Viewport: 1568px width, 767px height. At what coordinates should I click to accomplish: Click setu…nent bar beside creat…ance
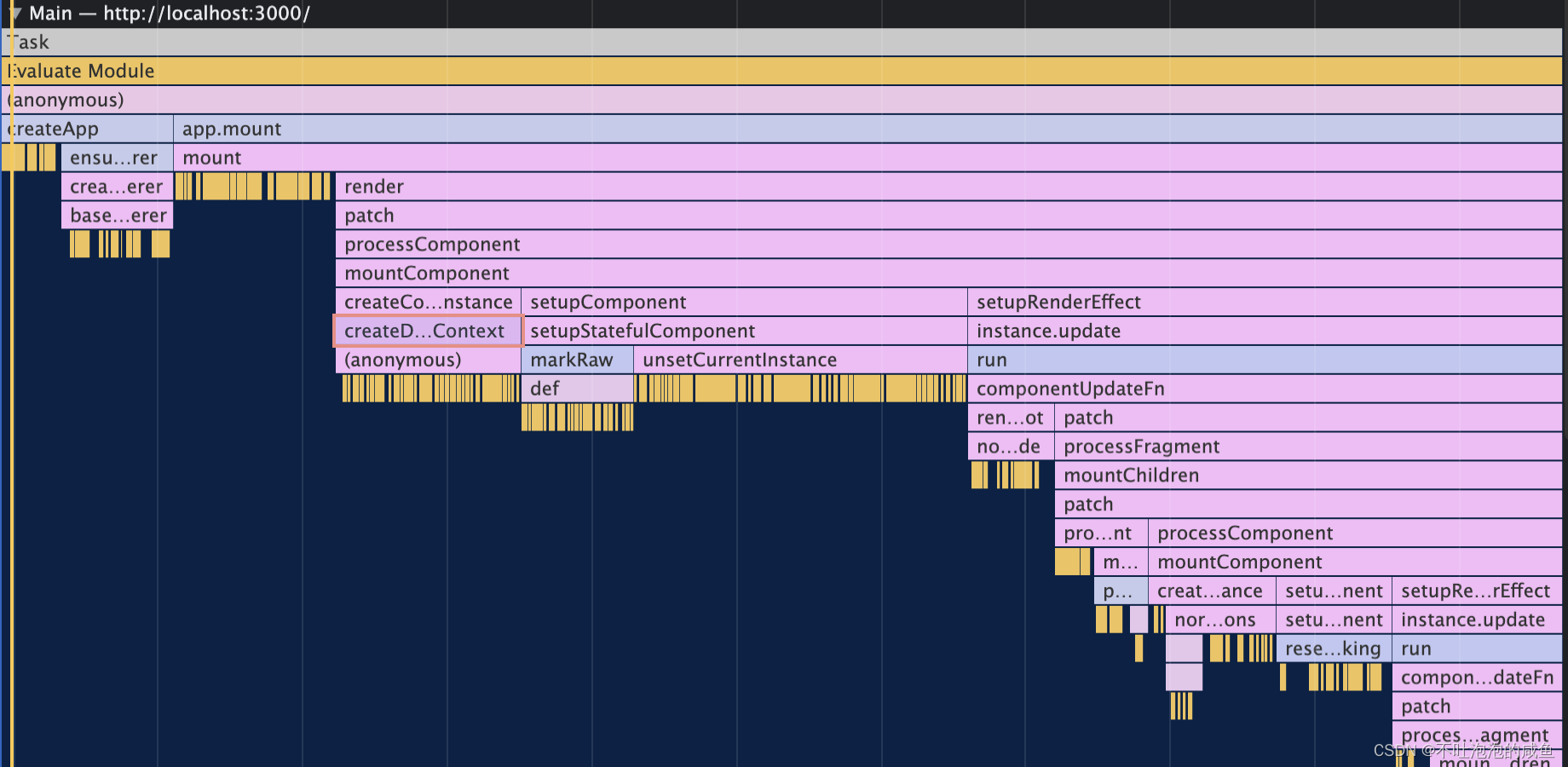point(1335,592)
